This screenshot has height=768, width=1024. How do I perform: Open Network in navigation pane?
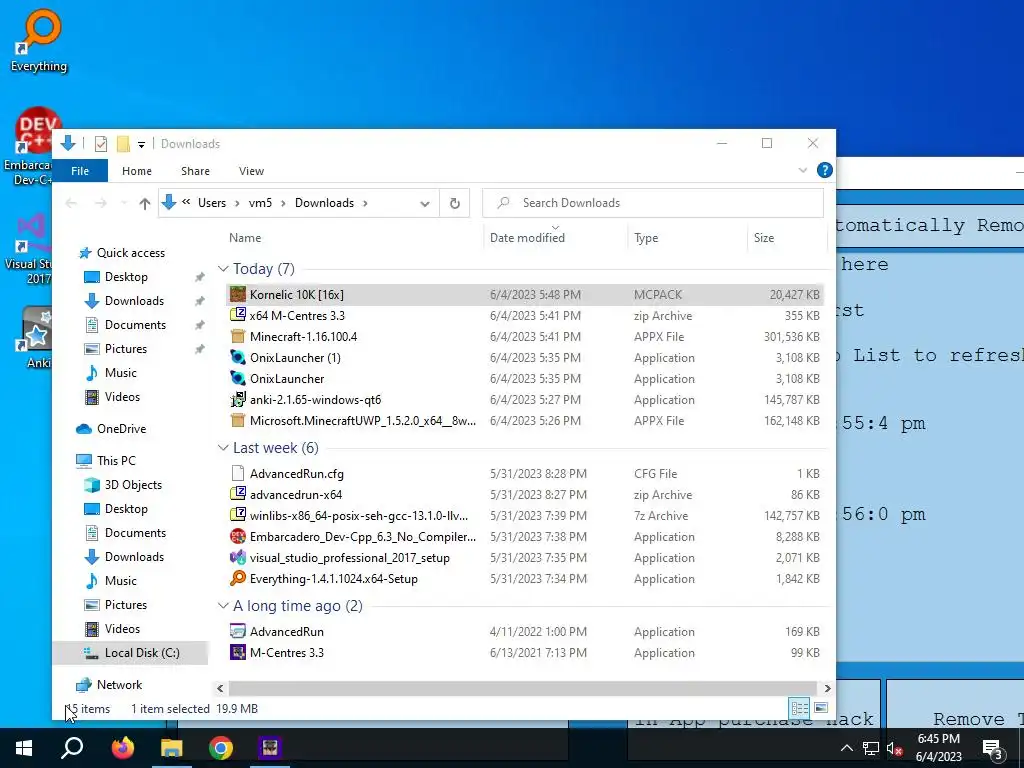pyautogui.click(x=119, y=684)
